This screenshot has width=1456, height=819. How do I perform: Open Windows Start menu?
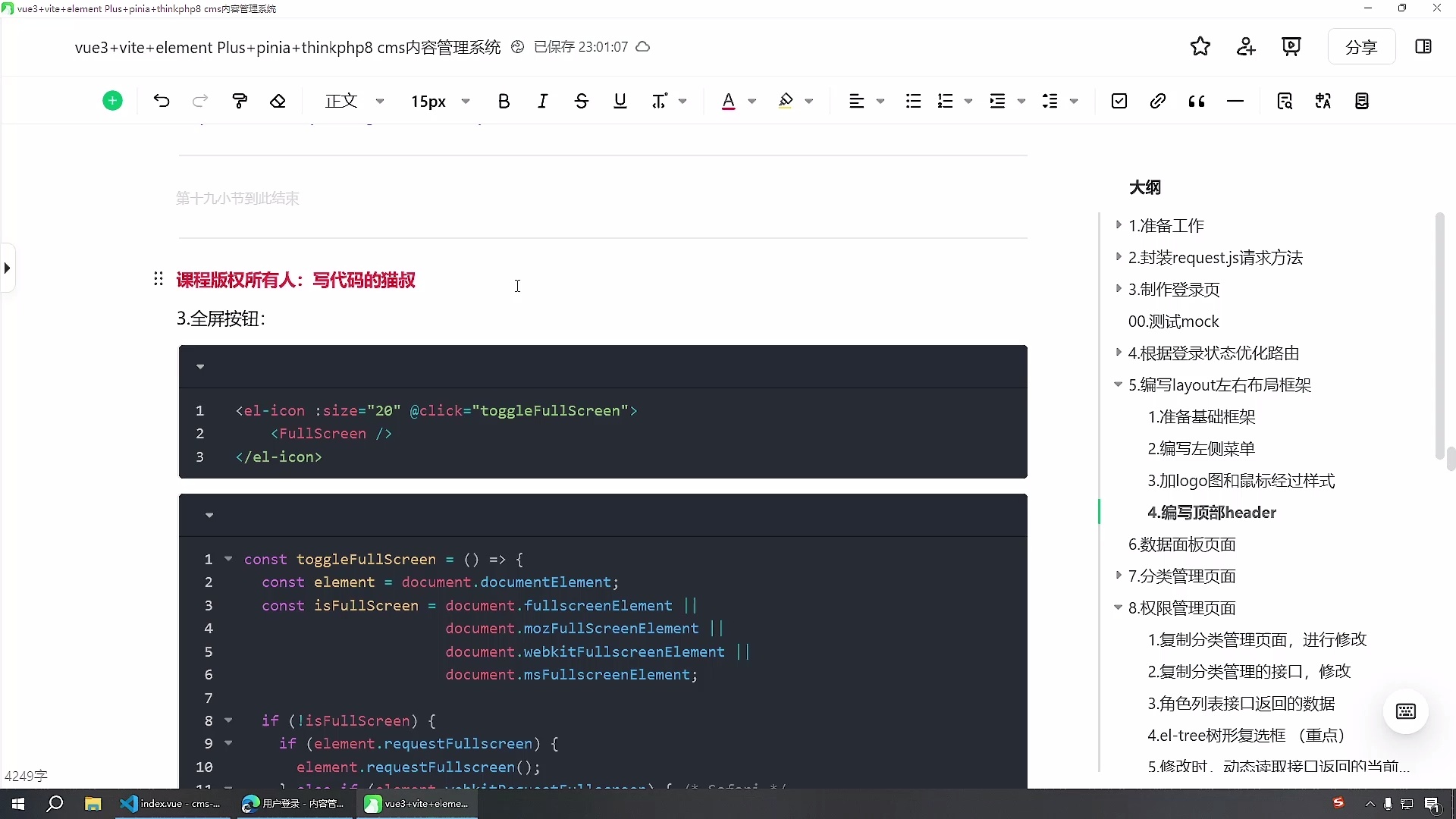point(18,804)
